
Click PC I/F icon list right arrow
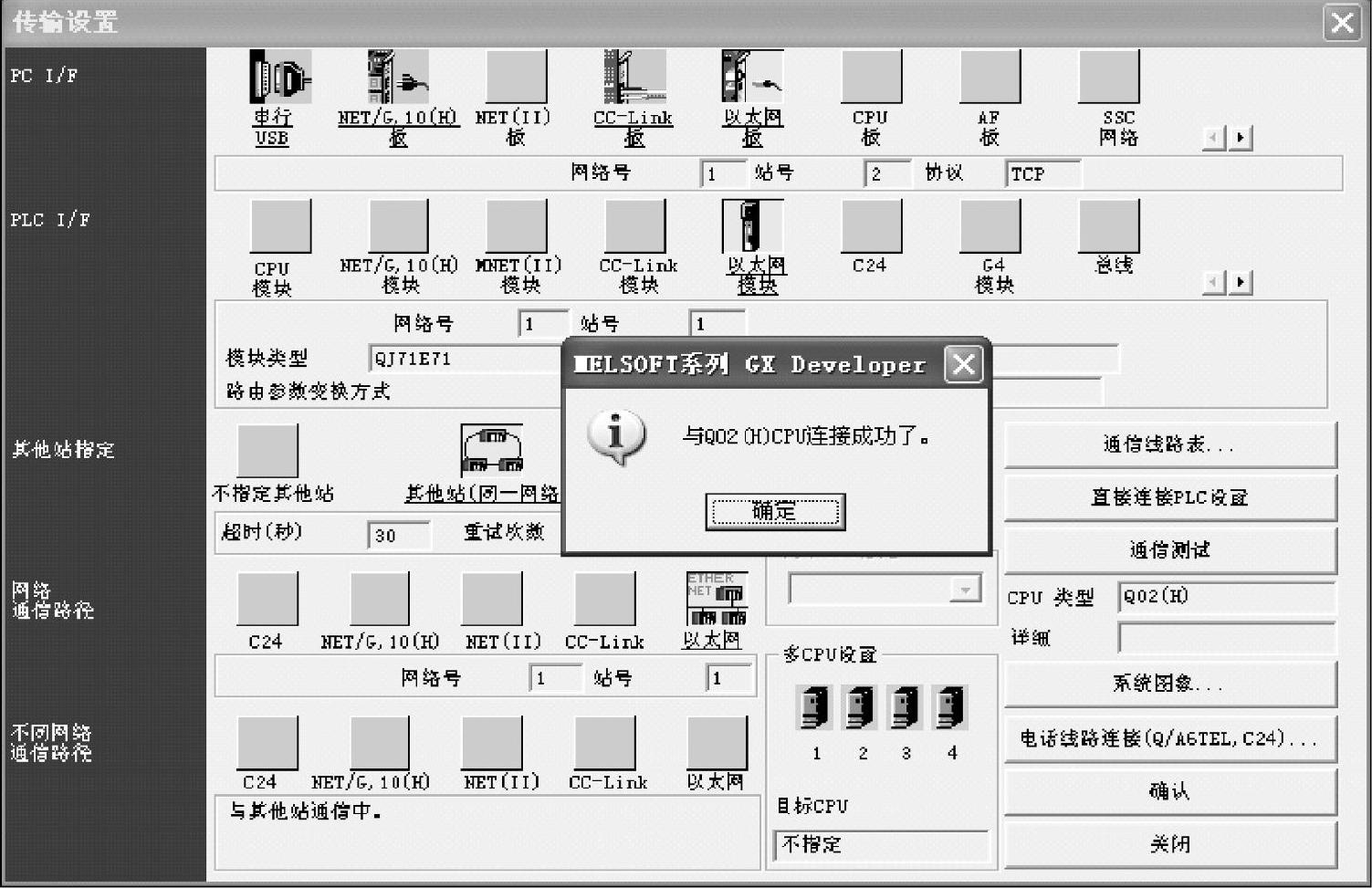point(1240,138)
